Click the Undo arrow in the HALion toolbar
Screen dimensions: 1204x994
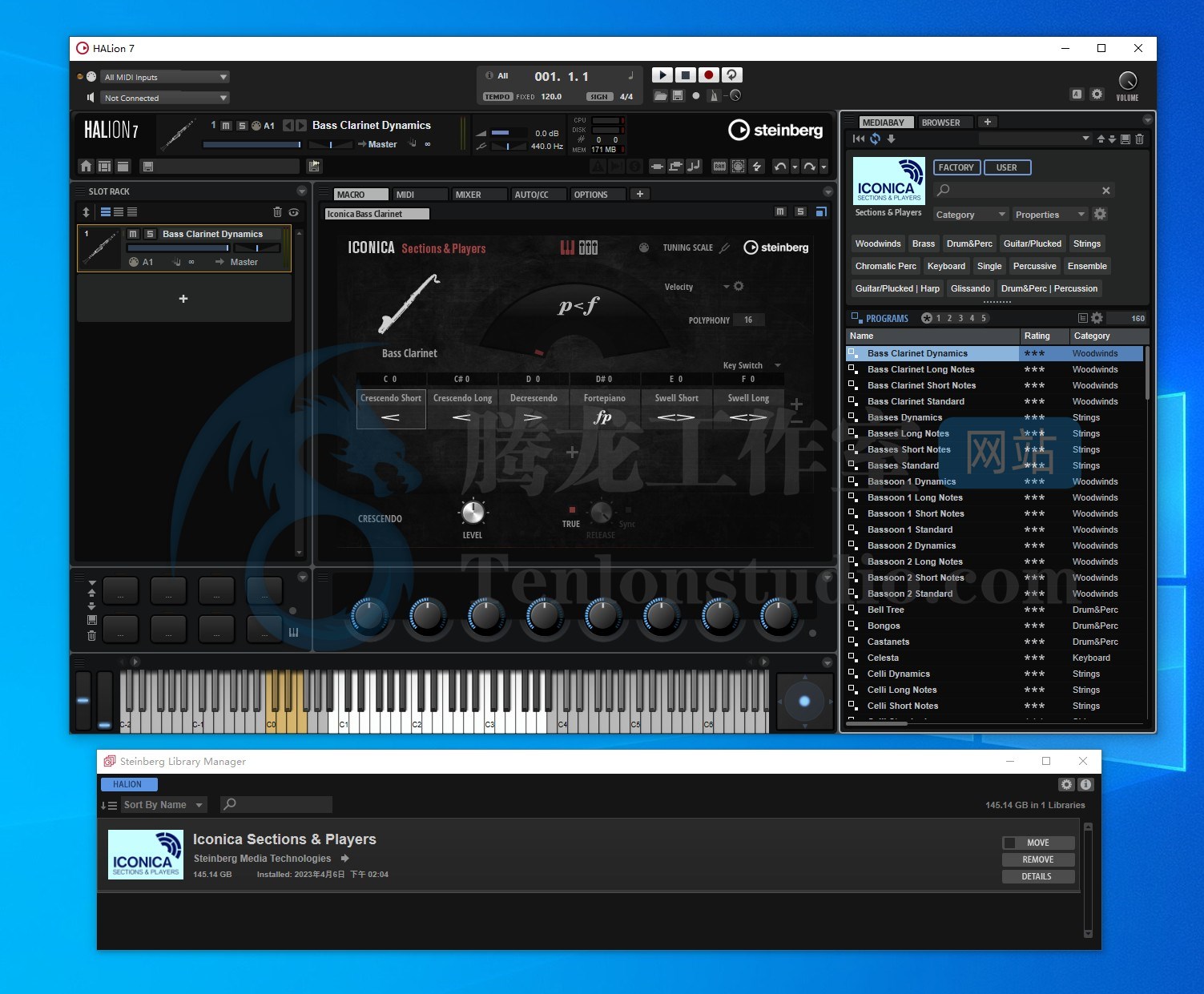779,166
